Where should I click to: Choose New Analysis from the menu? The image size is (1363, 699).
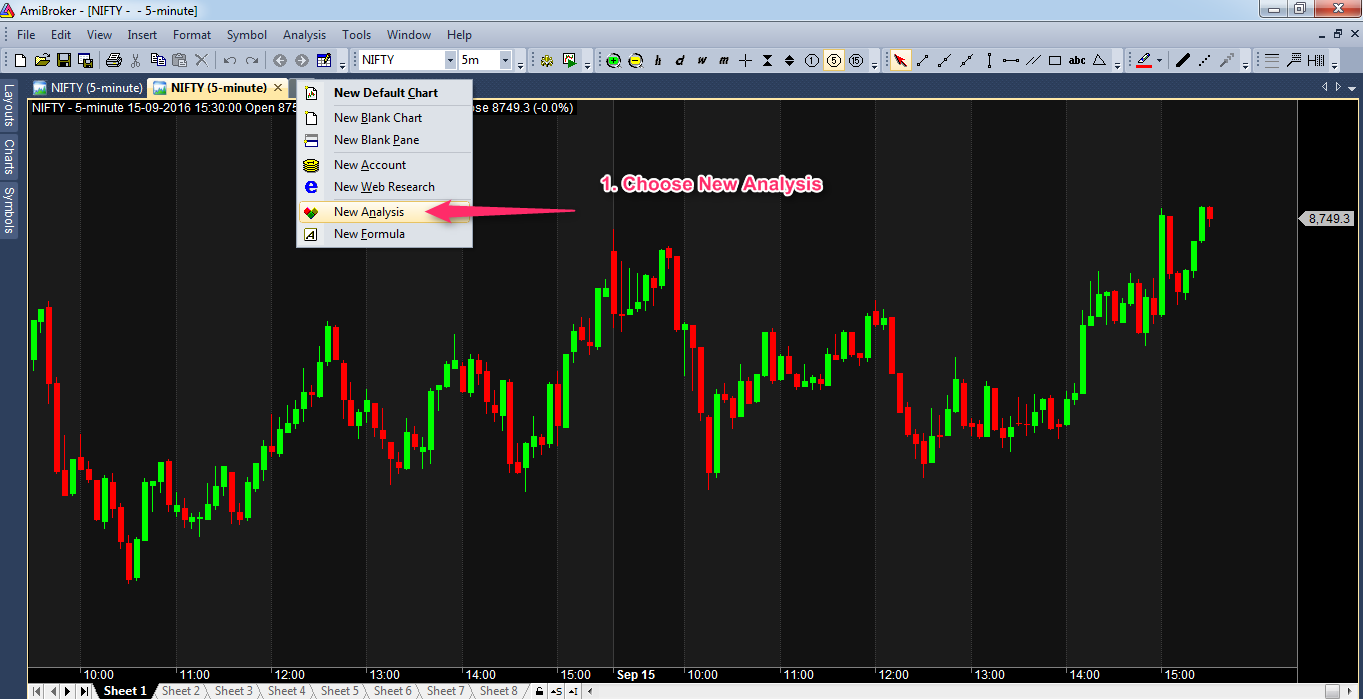tap(384, 212)
